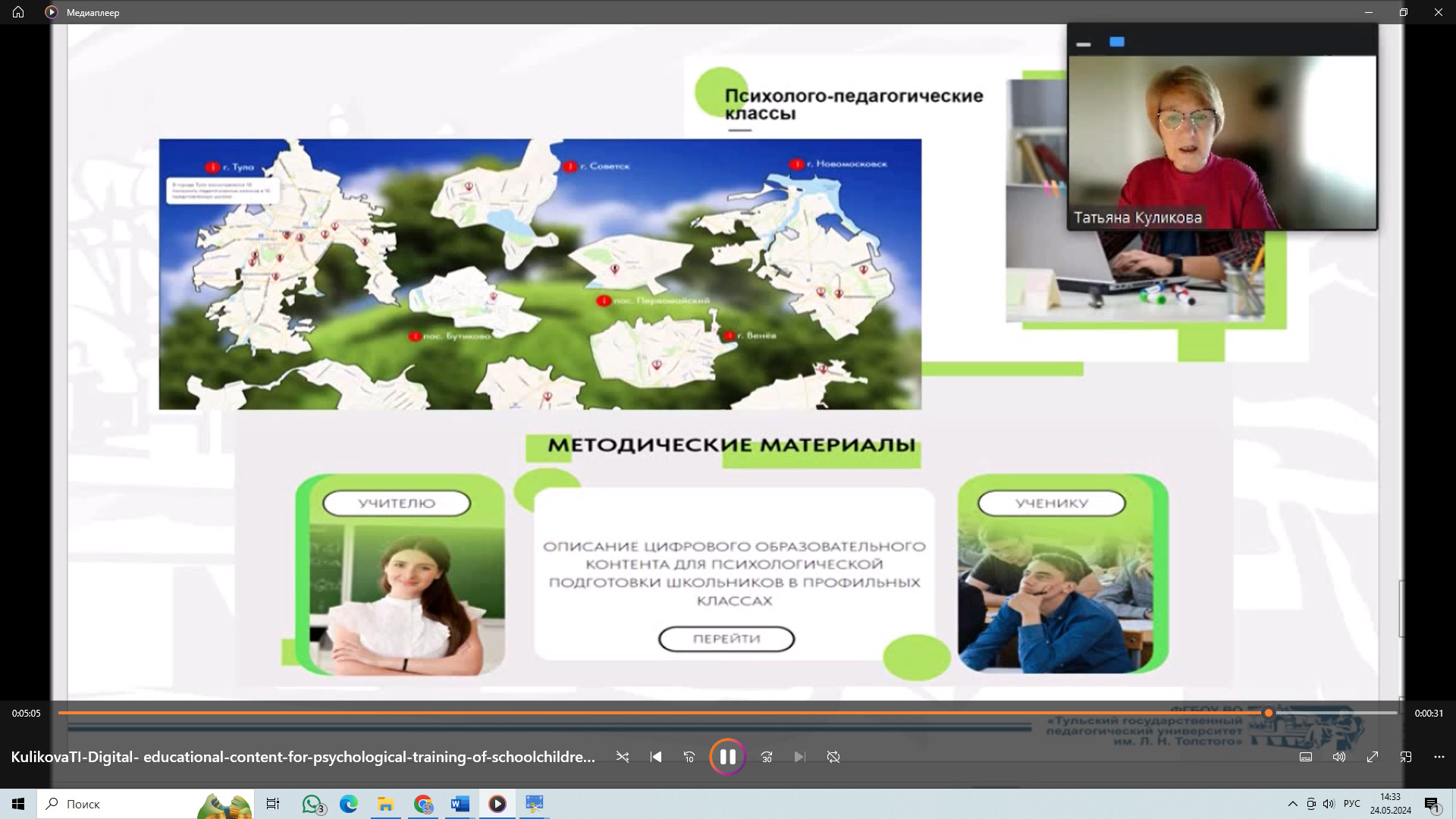The height and width of the screenshot is (819, 1456).
Task: Toggle repeat mode
Action: [x=833, y=757]
